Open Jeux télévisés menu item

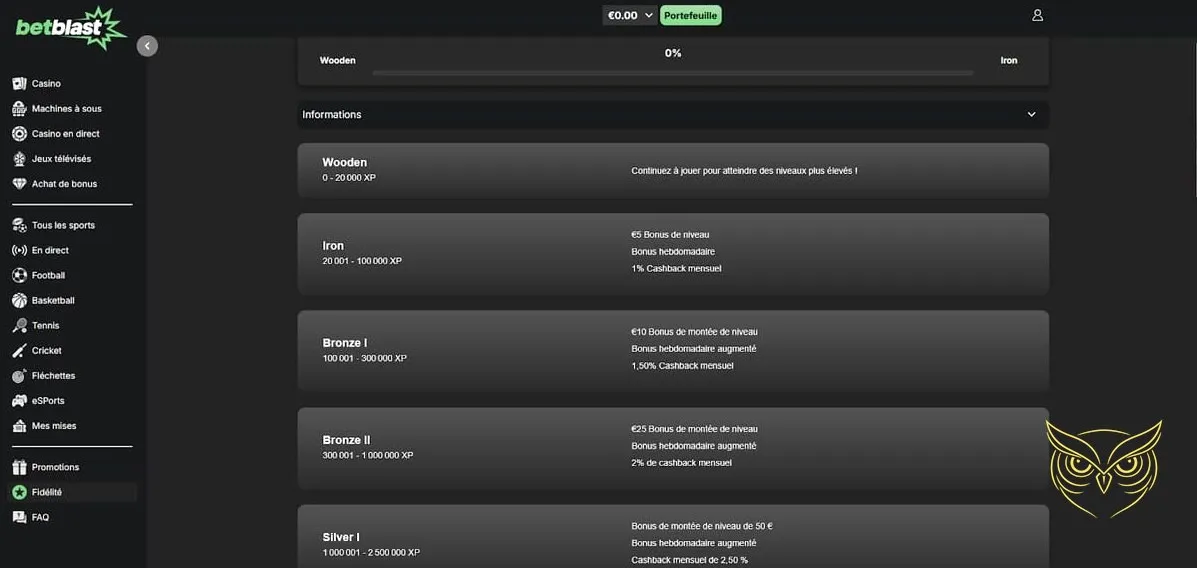point(61,159)
